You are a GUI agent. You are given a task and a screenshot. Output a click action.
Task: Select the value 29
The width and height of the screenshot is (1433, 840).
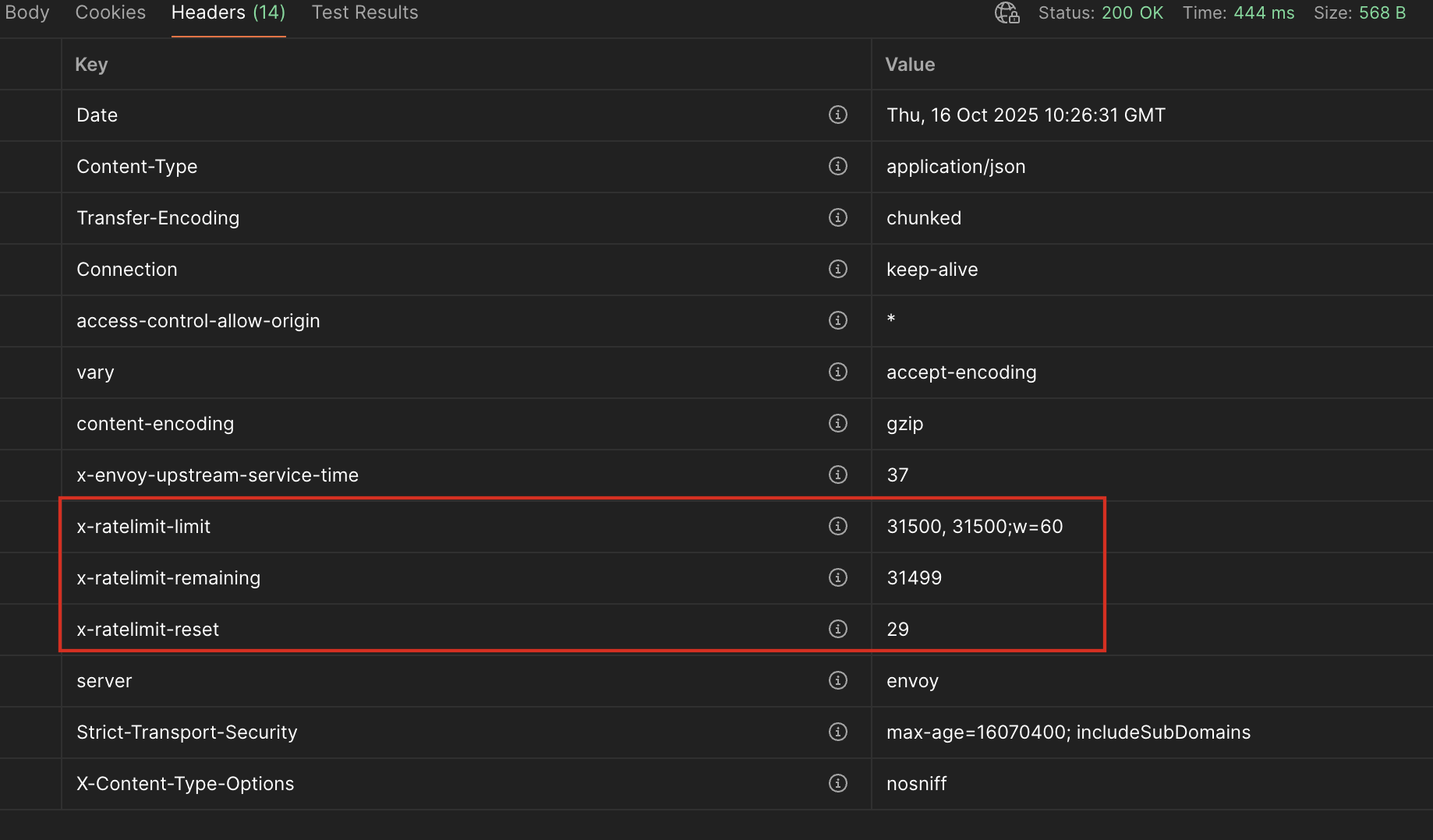pos(898,630)
